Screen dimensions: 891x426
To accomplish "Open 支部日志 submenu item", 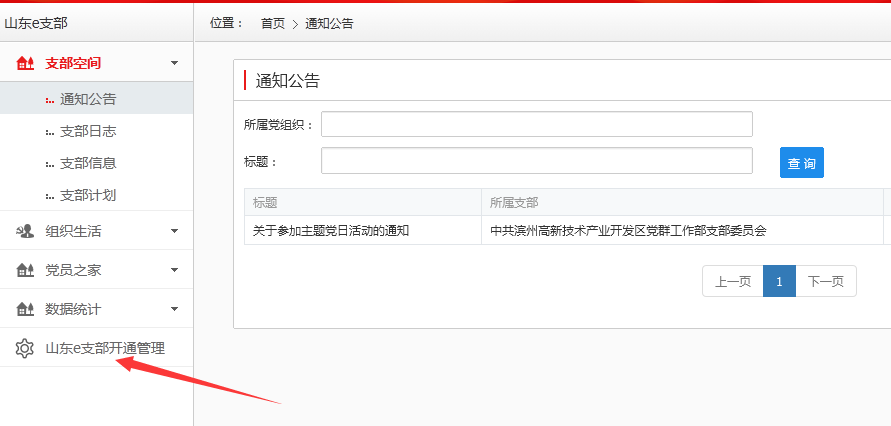I will 88,131.
